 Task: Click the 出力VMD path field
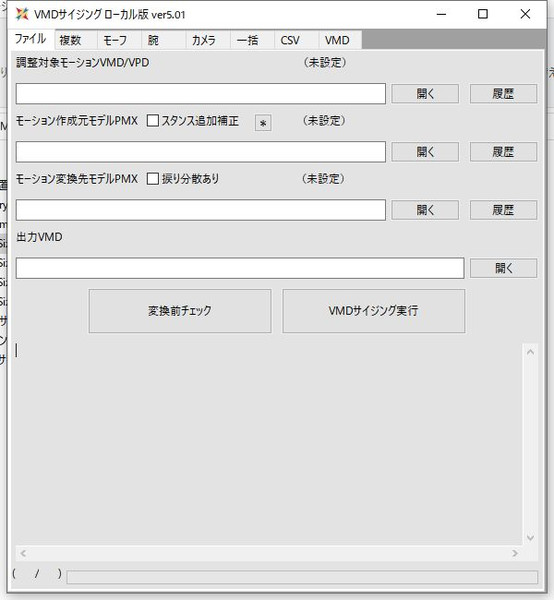(x=240, y=268)
